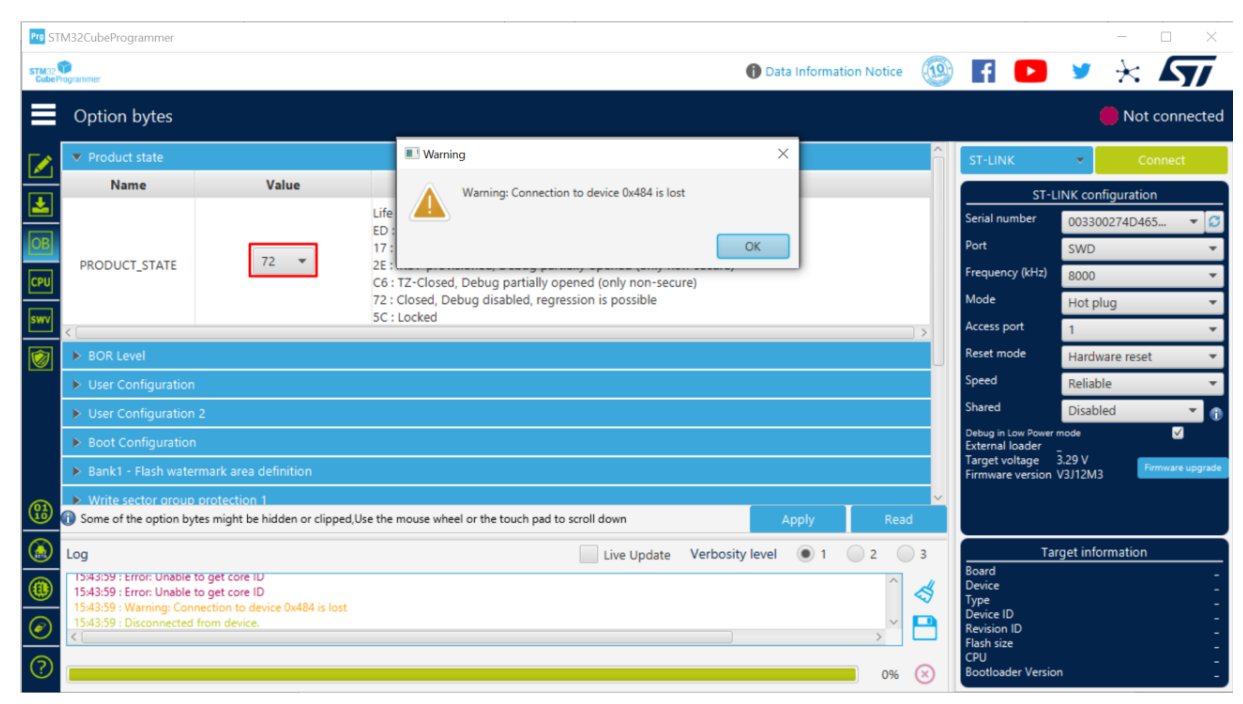Clear the log with the broom icon

click(925, 592)
